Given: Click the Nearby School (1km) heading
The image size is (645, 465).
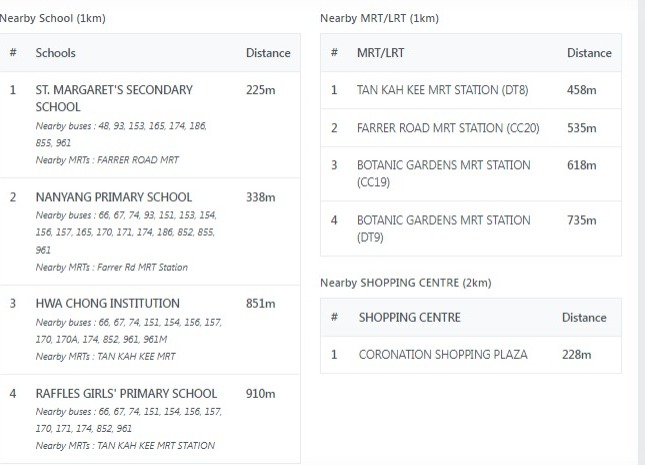Looking at the screenshot, I should pyautogui.click(x=52, y=18).
